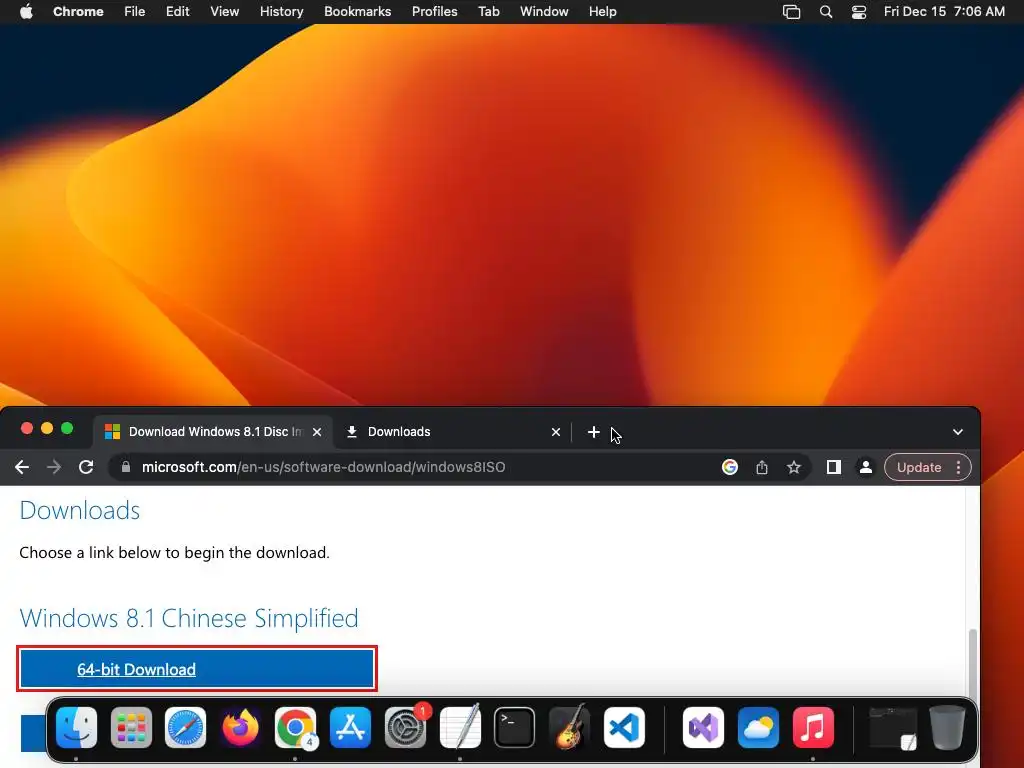The image size is (1024, 768).
Task: Click the forward navigation arrow
Action: pyautogui.click(x=54, y=467)
